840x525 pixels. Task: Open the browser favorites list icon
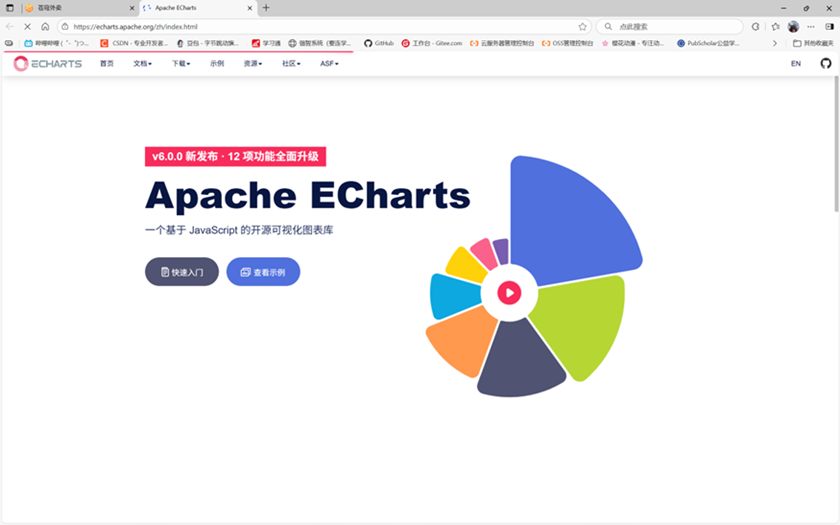[x=775, y=26]
